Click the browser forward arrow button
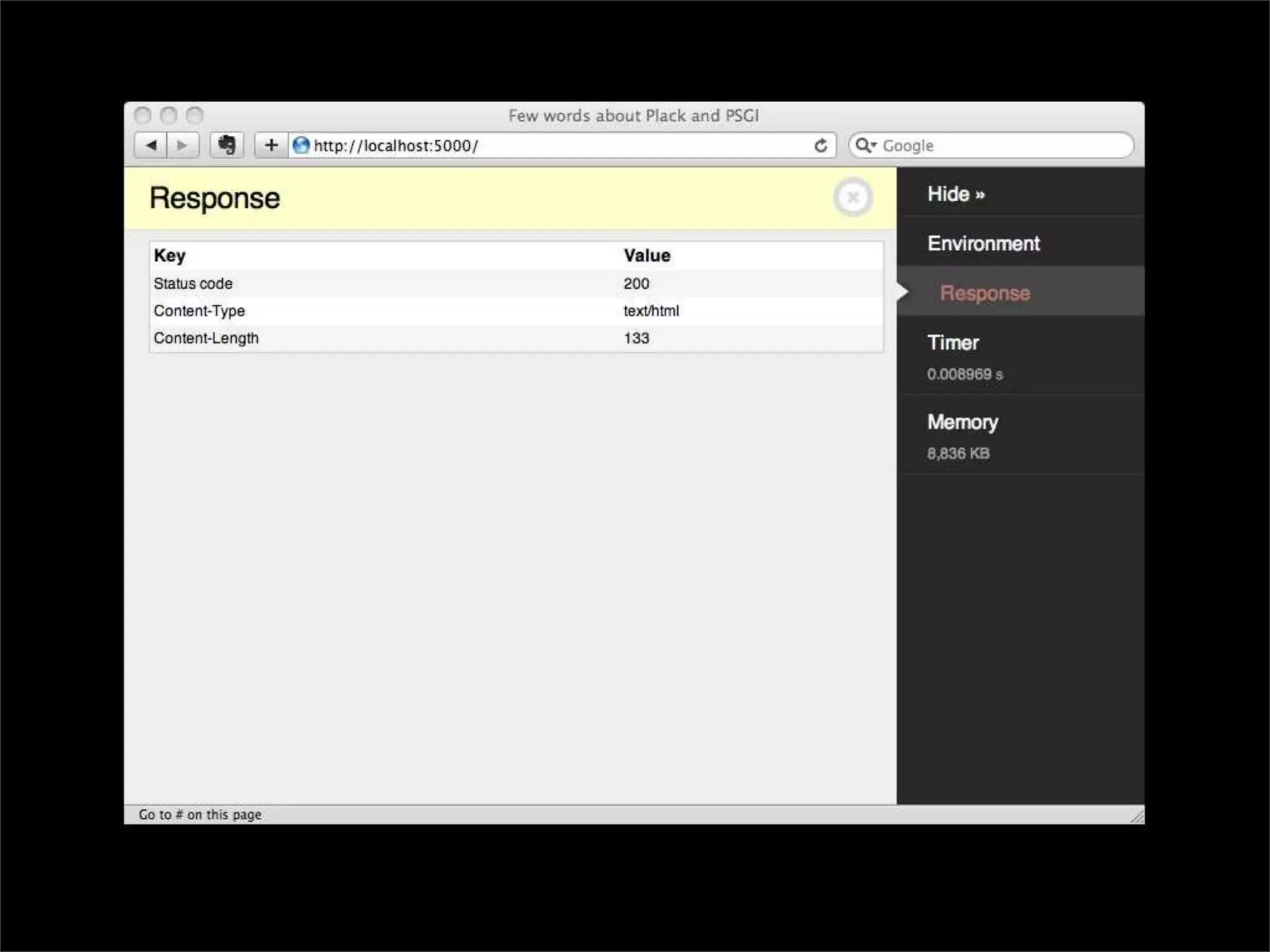Image resolution: width=1270 pixels, height=952 pixels. coord(183,146)
